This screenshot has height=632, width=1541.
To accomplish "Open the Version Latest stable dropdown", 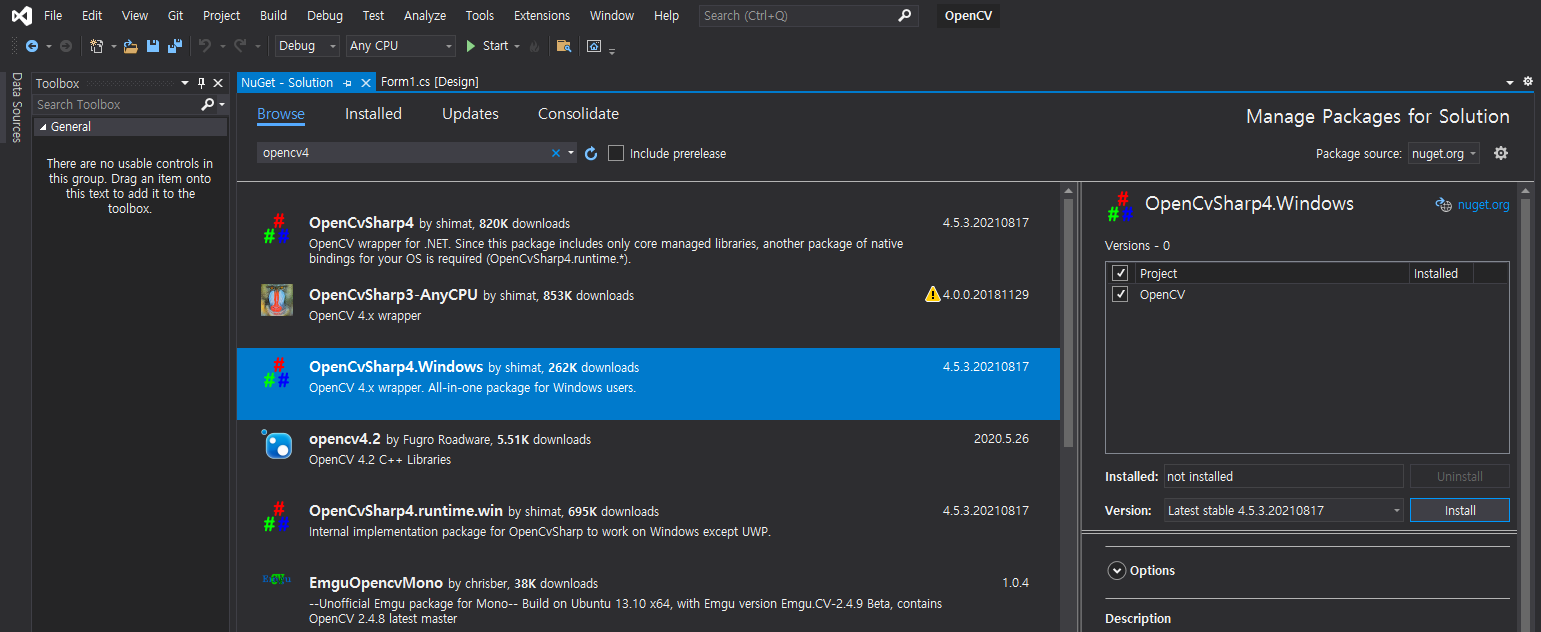I will click(1284, 510).
